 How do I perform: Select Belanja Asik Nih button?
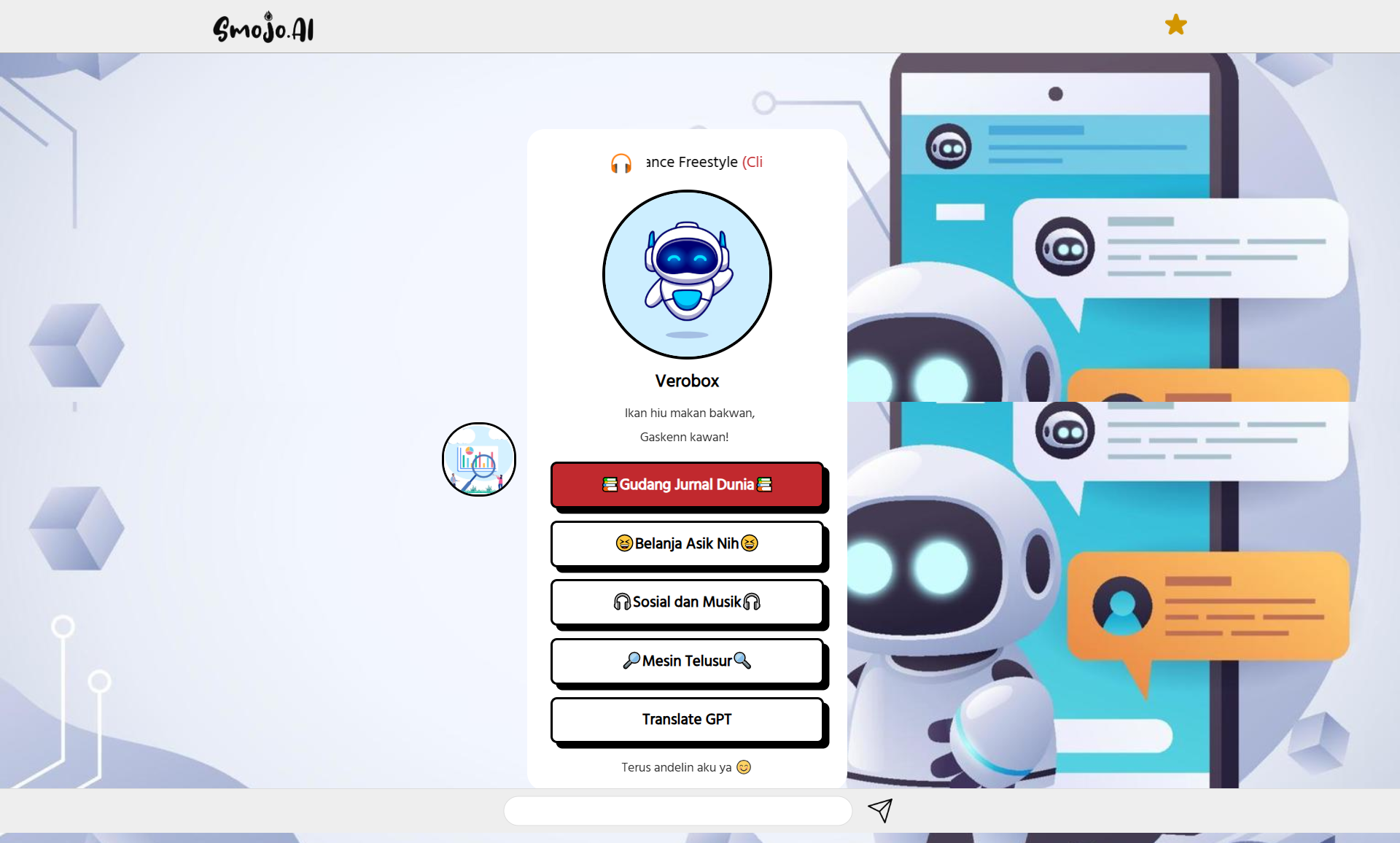(x=687, y=543)
